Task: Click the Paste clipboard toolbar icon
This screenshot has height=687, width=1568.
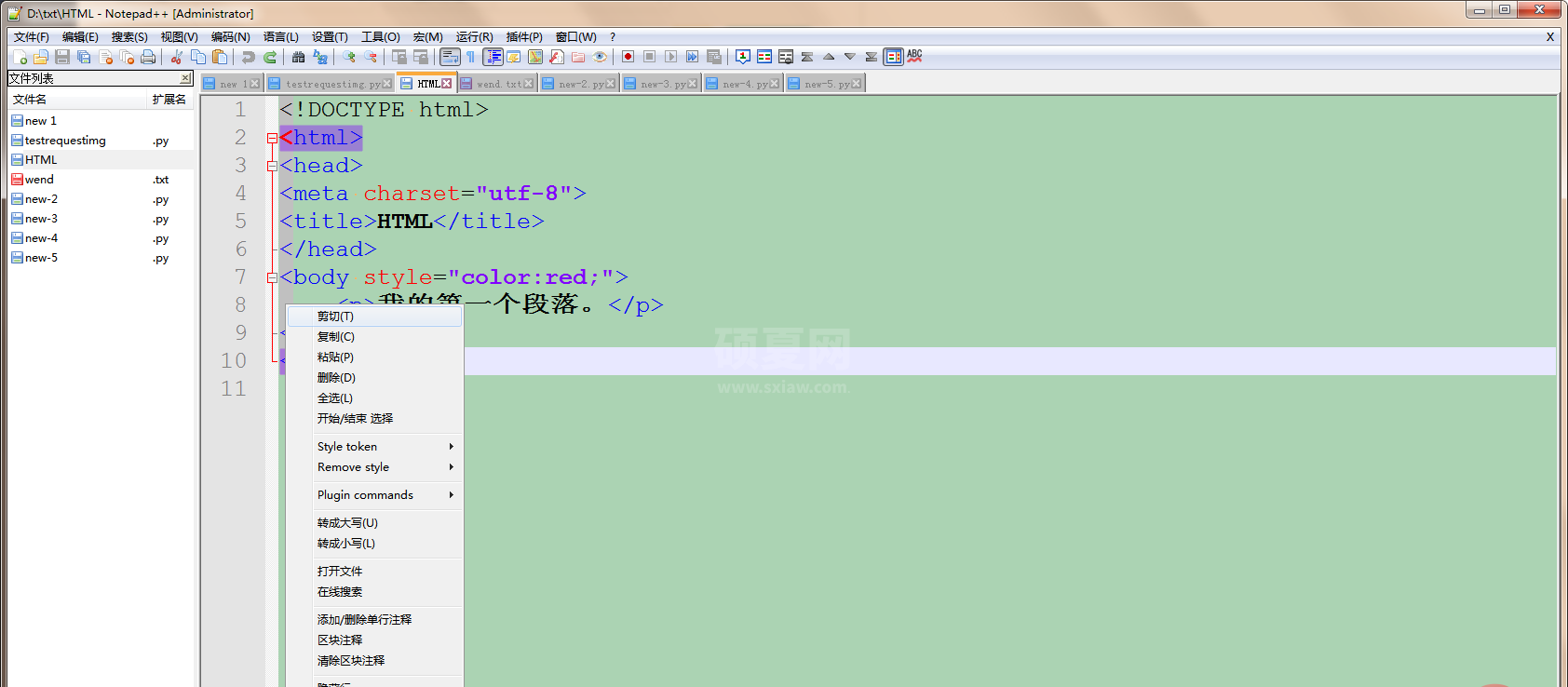Action: pyautogui.click(x=220, y=57)
